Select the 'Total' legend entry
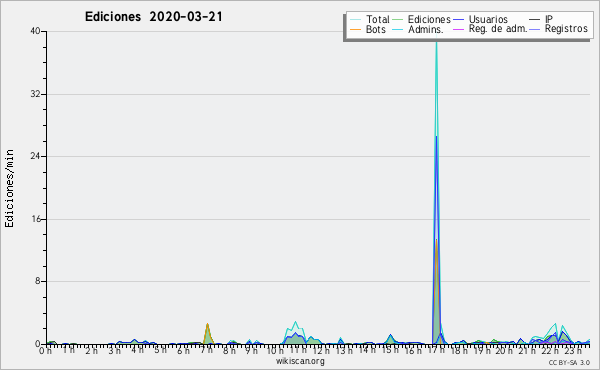This screenshot has height=370, width=600. tap(370, 19)
